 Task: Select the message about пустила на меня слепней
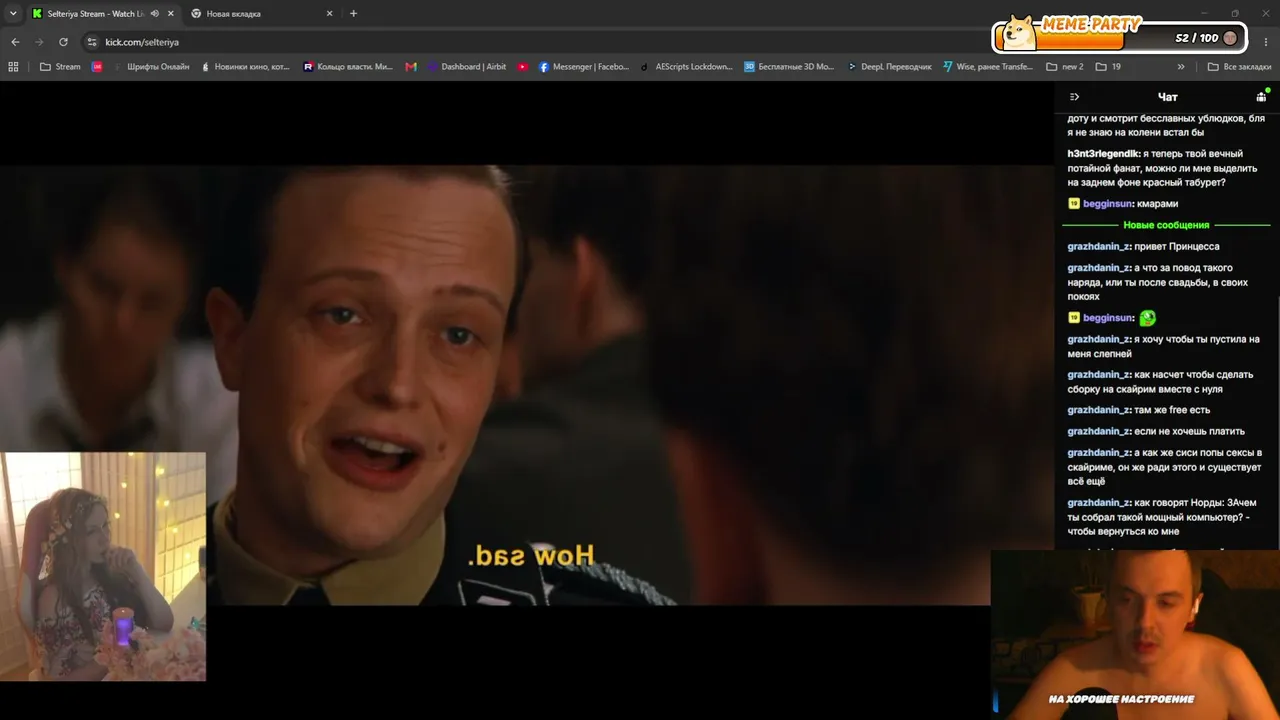1163,346
